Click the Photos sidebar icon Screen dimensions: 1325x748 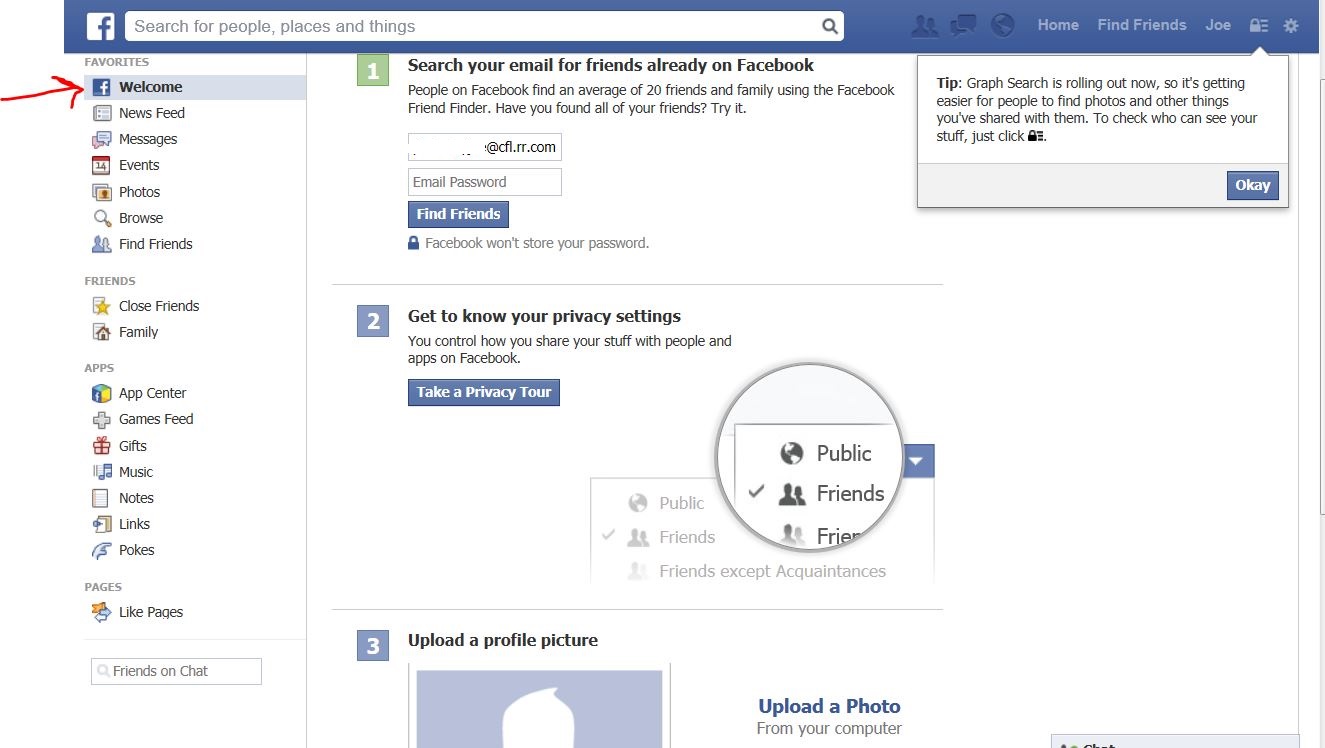(x=101, y=192)
